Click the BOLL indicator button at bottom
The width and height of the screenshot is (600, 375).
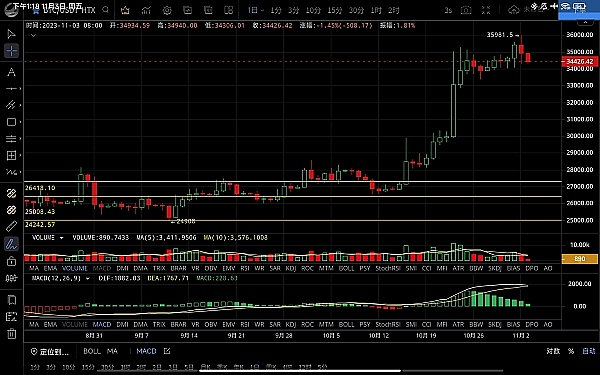point(92,351)
